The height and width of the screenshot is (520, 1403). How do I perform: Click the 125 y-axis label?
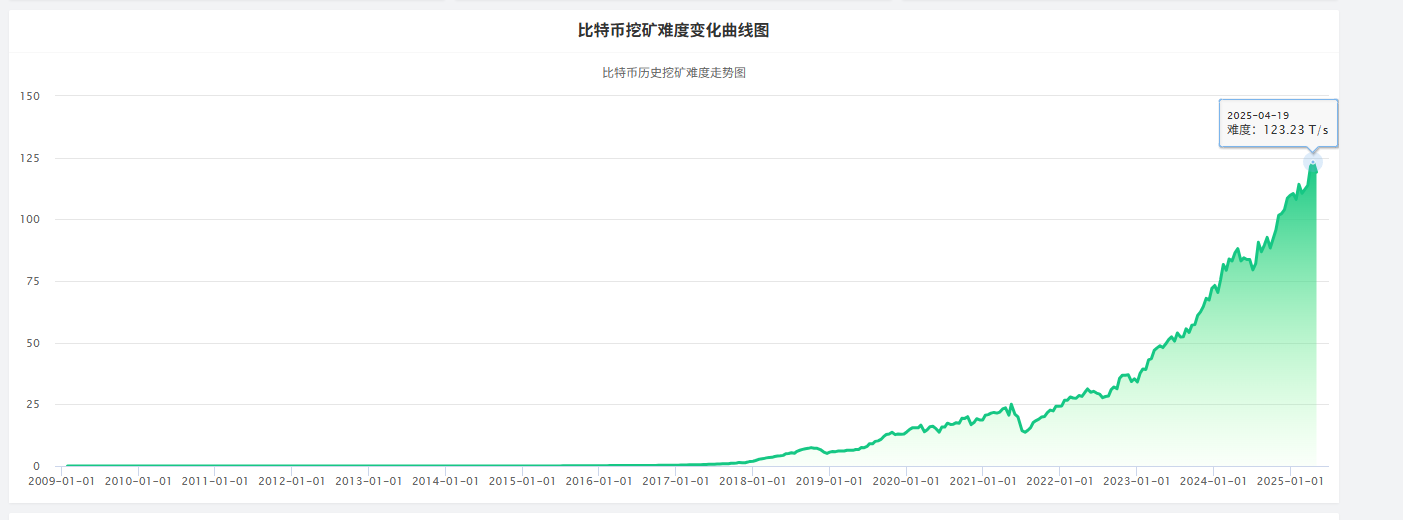click(29, 158)
